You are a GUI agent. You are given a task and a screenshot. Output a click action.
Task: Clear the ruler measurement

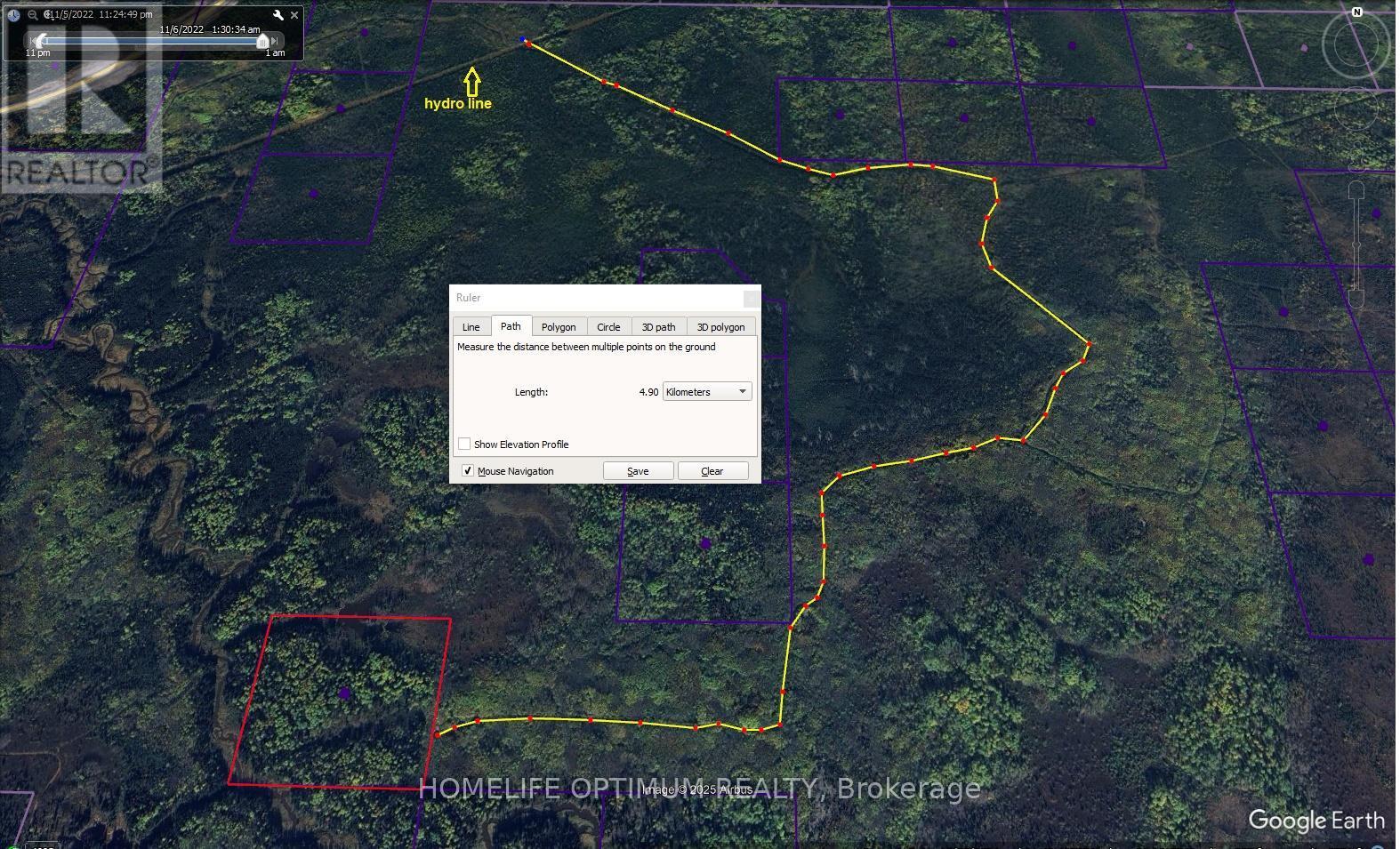tap(712, 471)
